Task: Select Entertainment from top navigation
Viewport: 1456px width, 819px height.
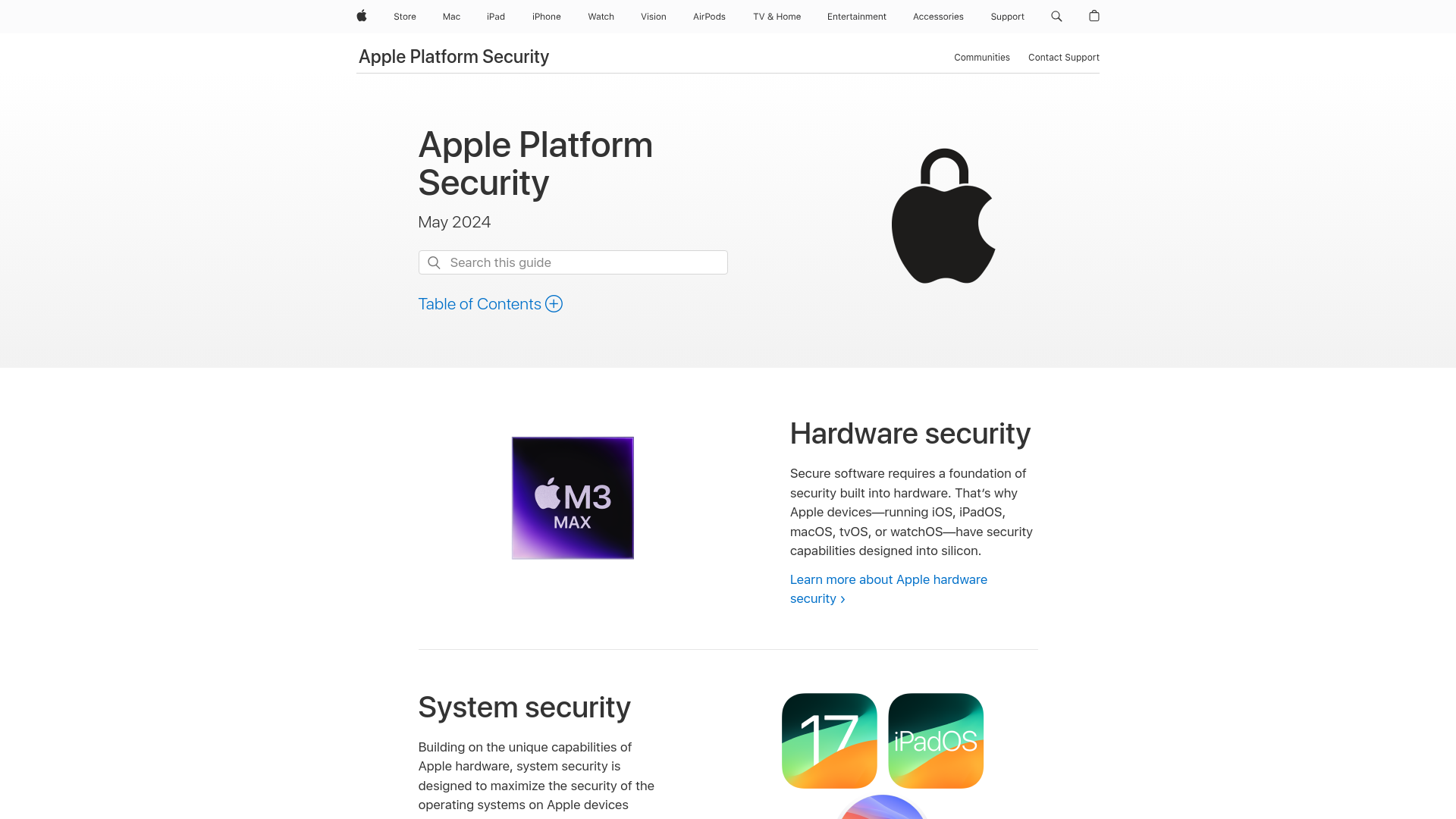Action: (857, 16)
